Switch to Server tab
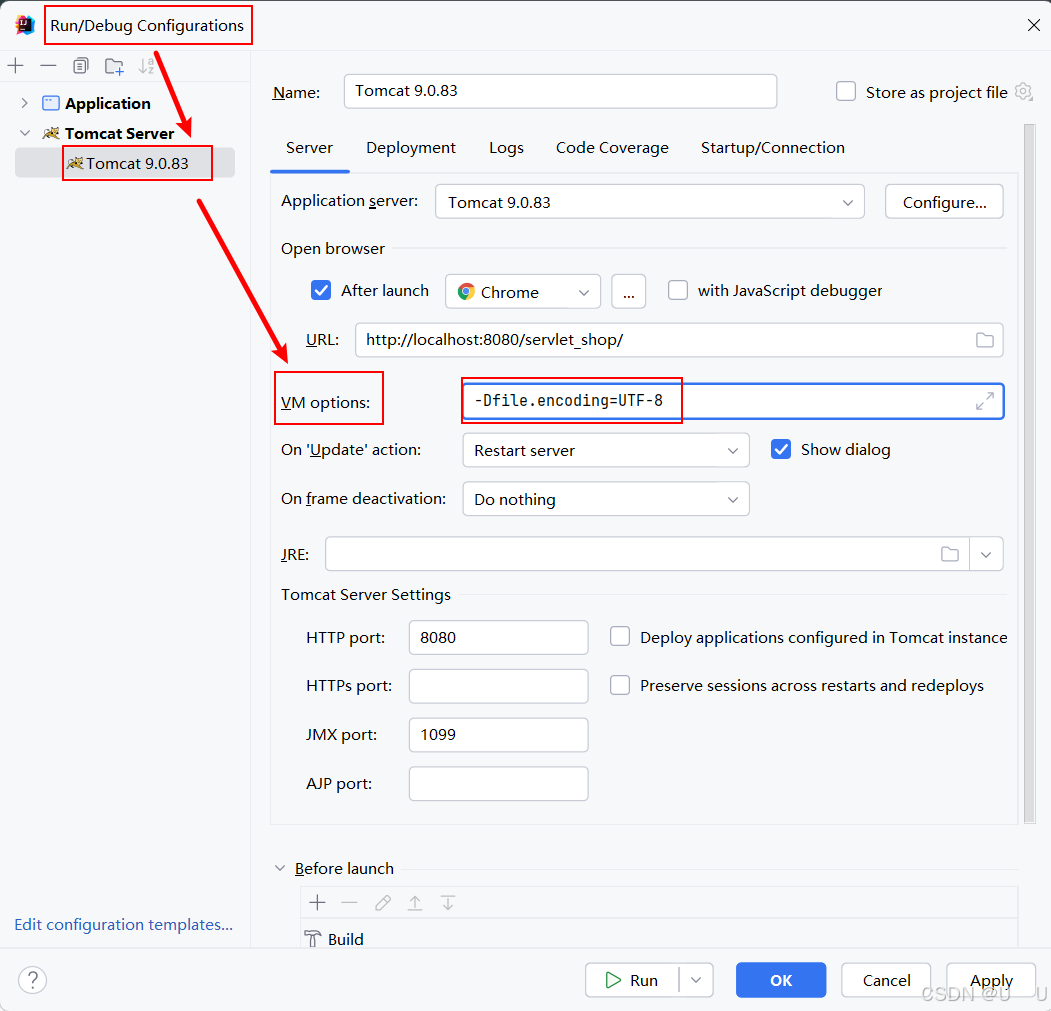The width and height of the screenshot is (1051, 1011). 309,147
